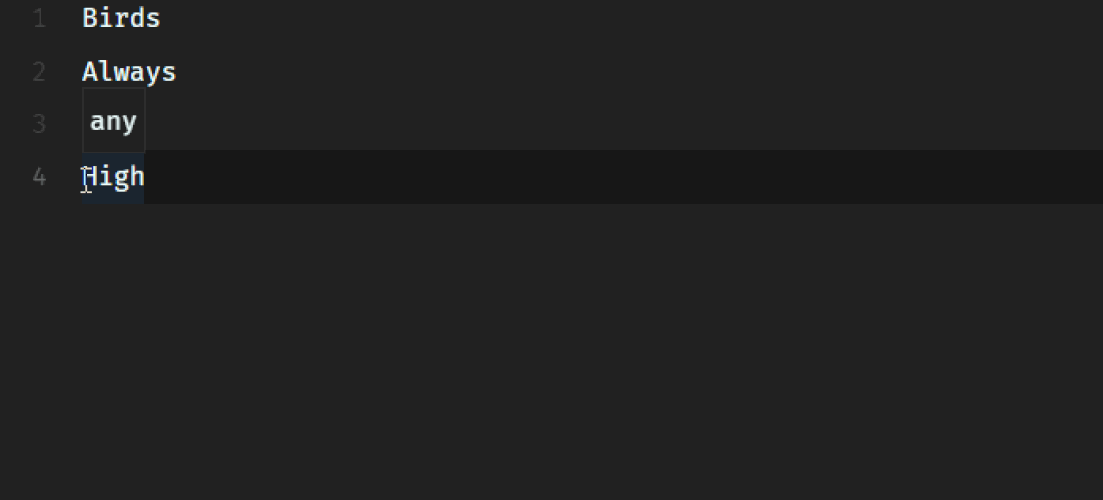1103x500 pixels.
Task: Click the word "Birds" on line 1
Action: pos(122,18)
